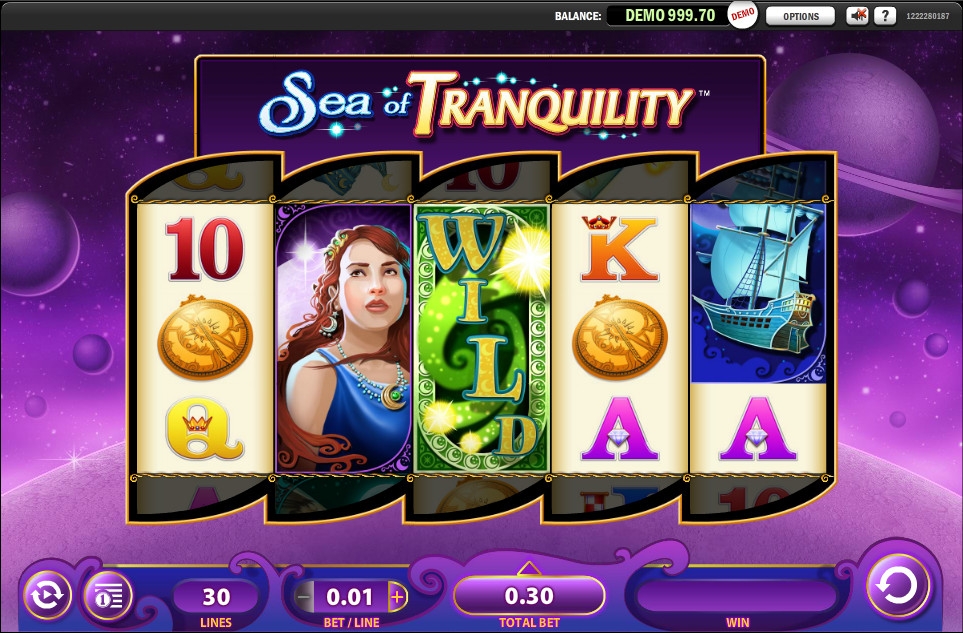Click the red DEMO badge
The width and height of the screenshot is (963, 633).
click(743, 15)
